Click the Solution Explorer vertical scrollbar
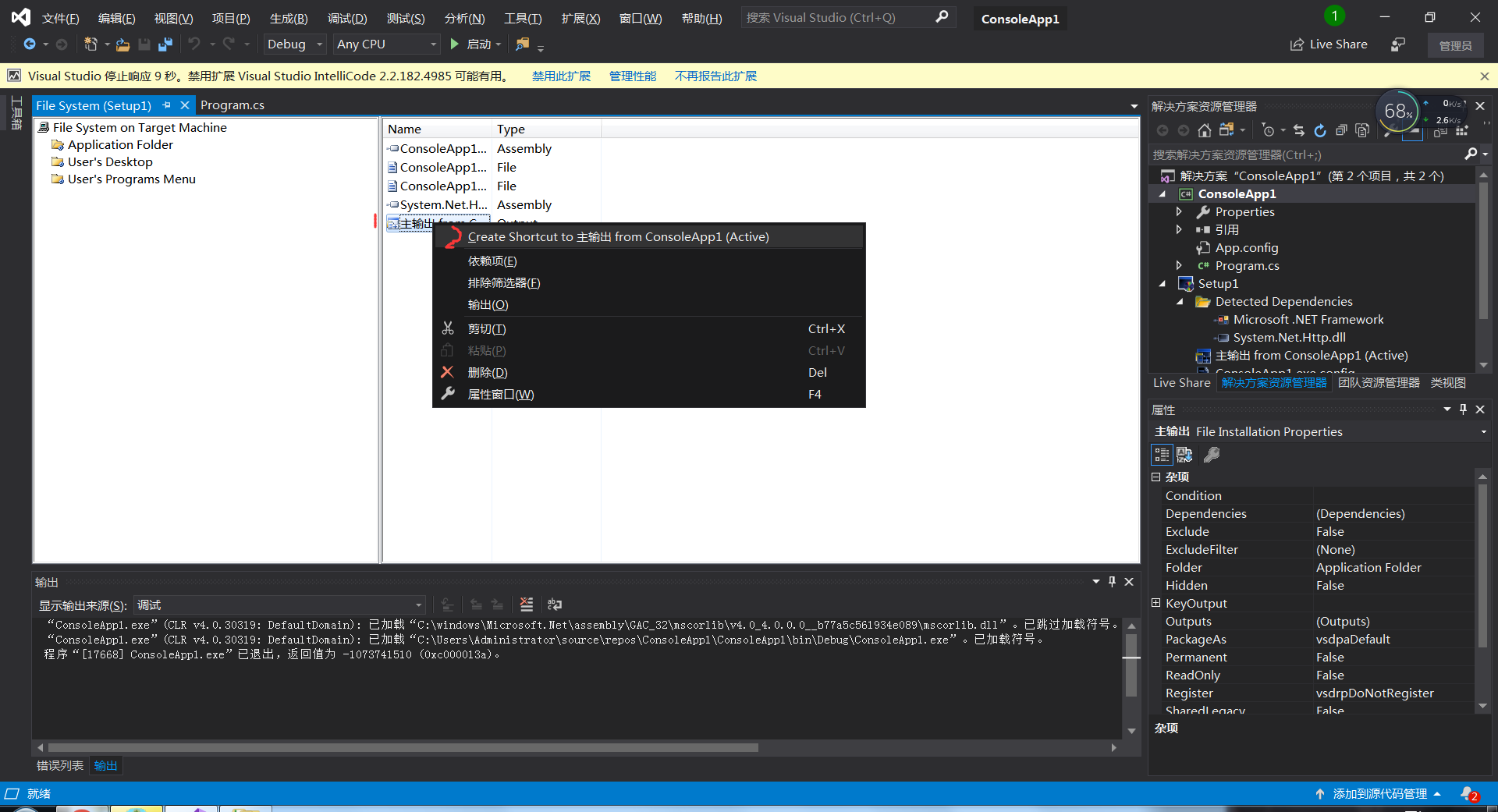1498x812 pixels. pyautogui.click(x=1483, y=250)
